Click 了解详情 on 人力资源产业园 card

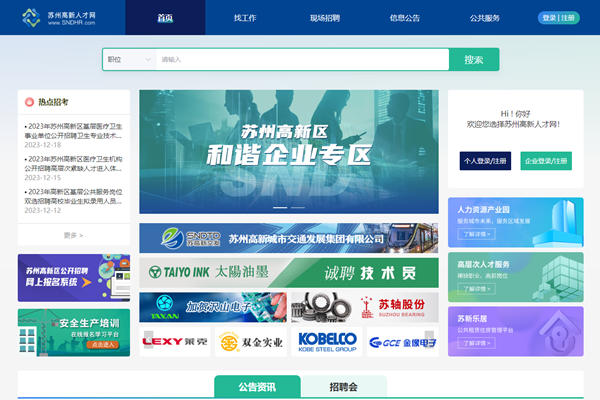coord(476,234)
